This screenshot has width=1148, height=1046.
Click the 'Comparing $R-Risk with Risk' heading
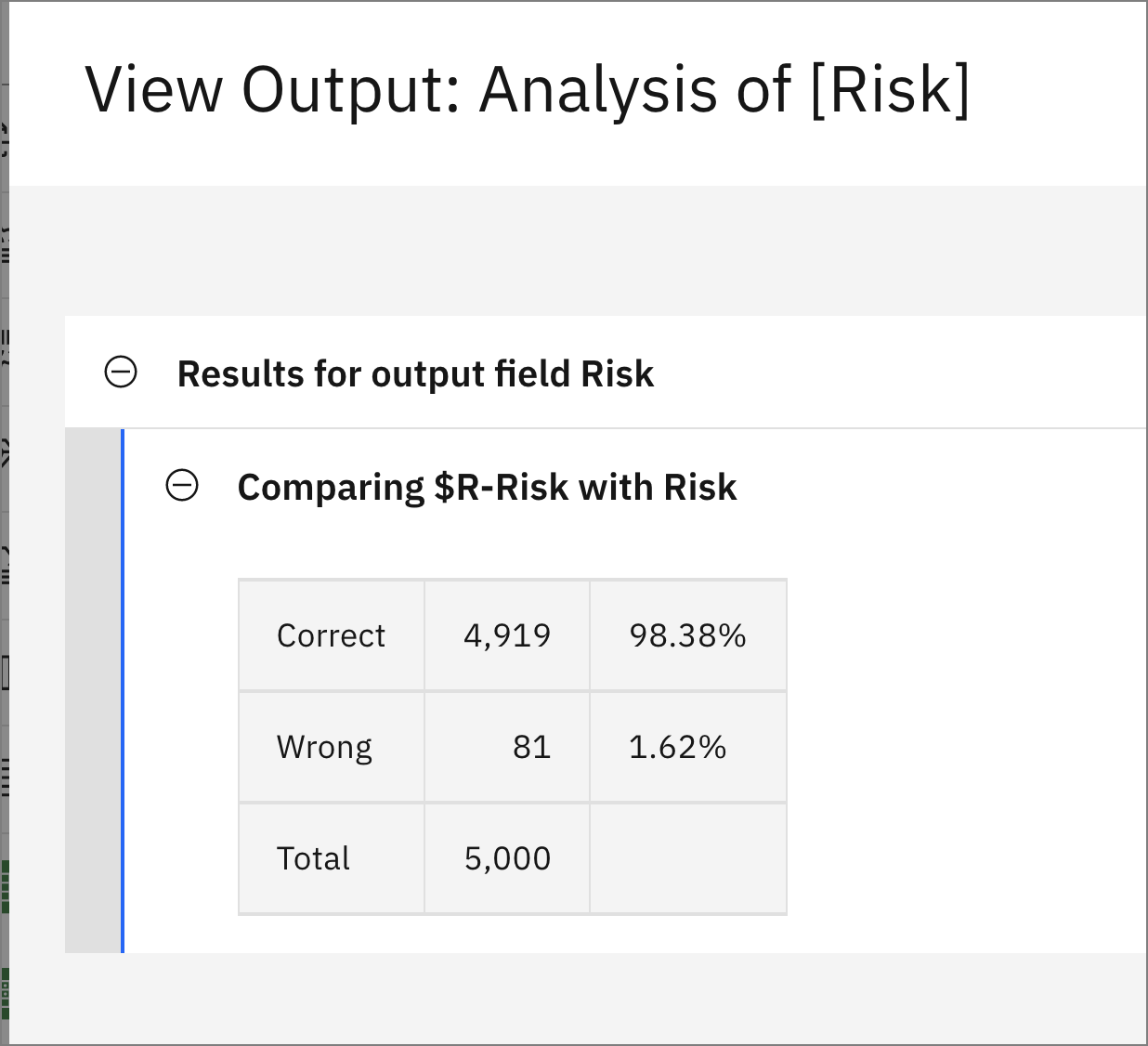(x=487, y=487)
